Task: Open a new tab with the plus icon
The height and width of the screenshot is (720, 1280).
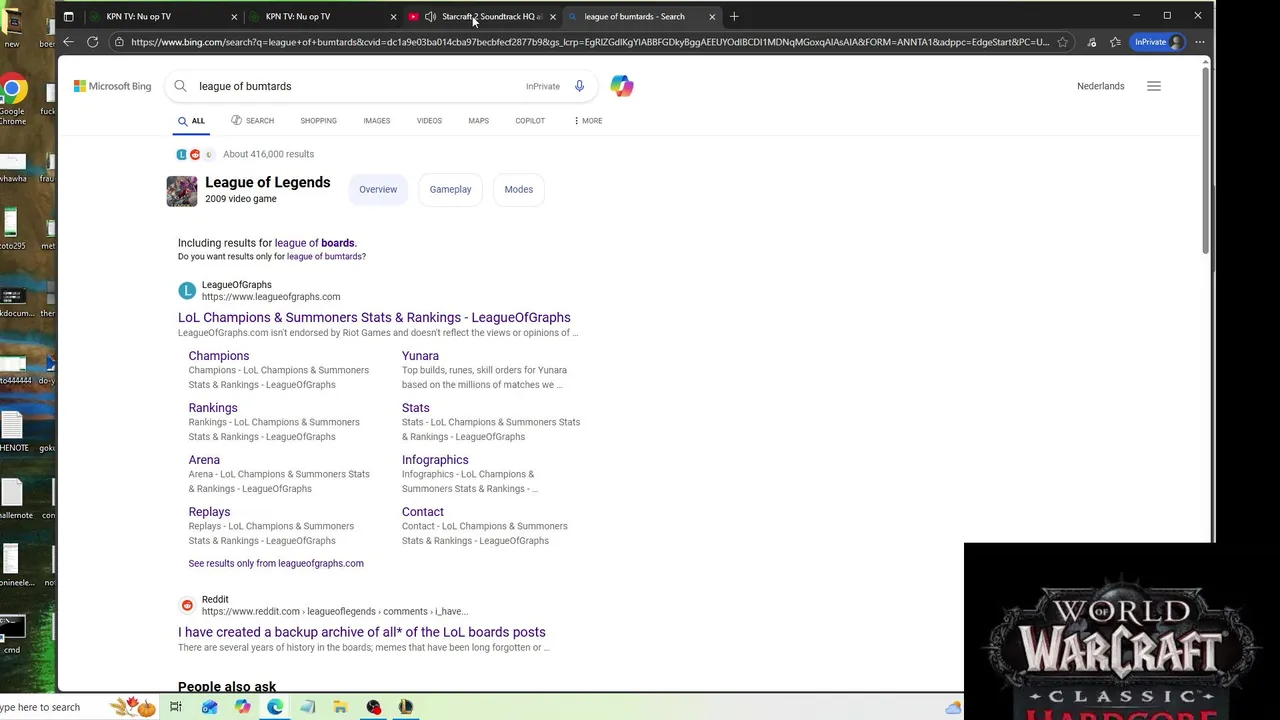Action: [734, 16]
